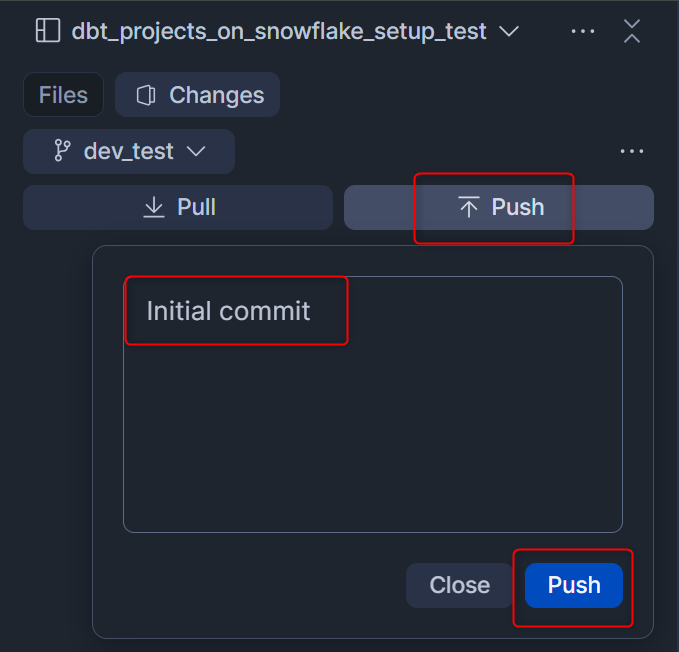This screenshot has height=652, width=679.
Task: Expand the chevron after the dev_test label
Action: pos(196,151)
